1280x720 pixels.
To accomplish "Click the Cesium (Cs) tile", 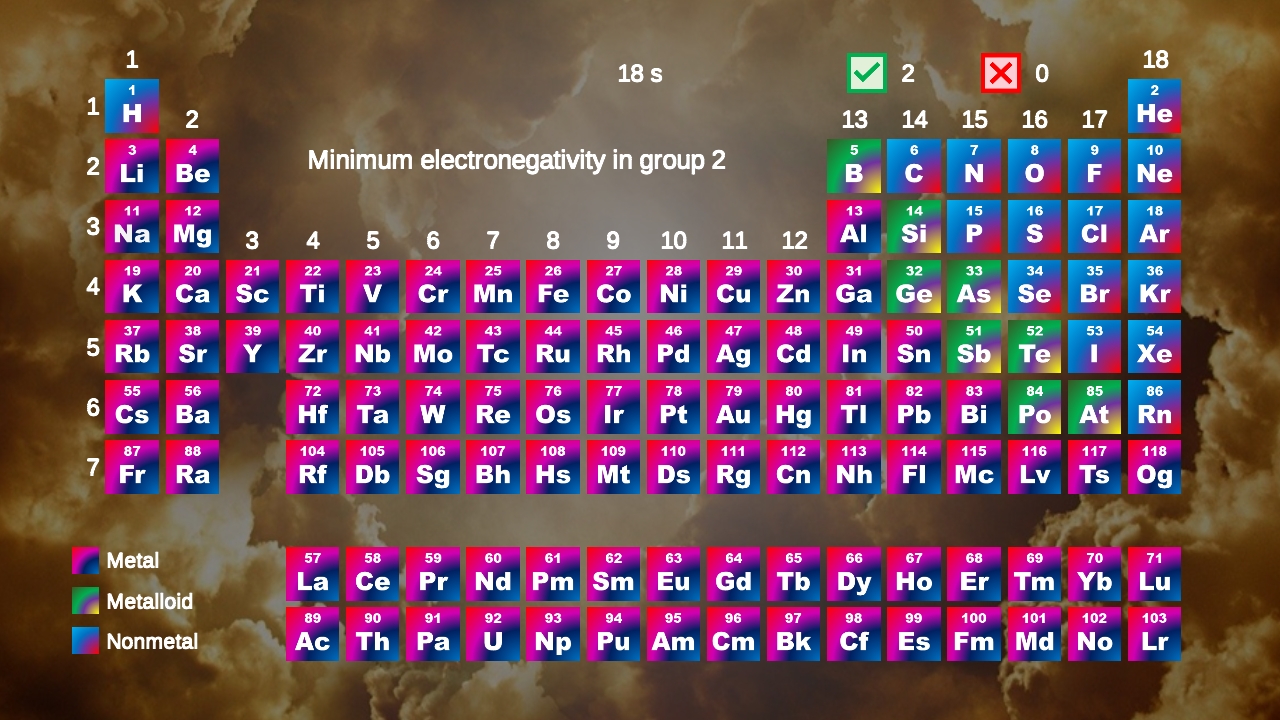I will [x=132, y=407].
